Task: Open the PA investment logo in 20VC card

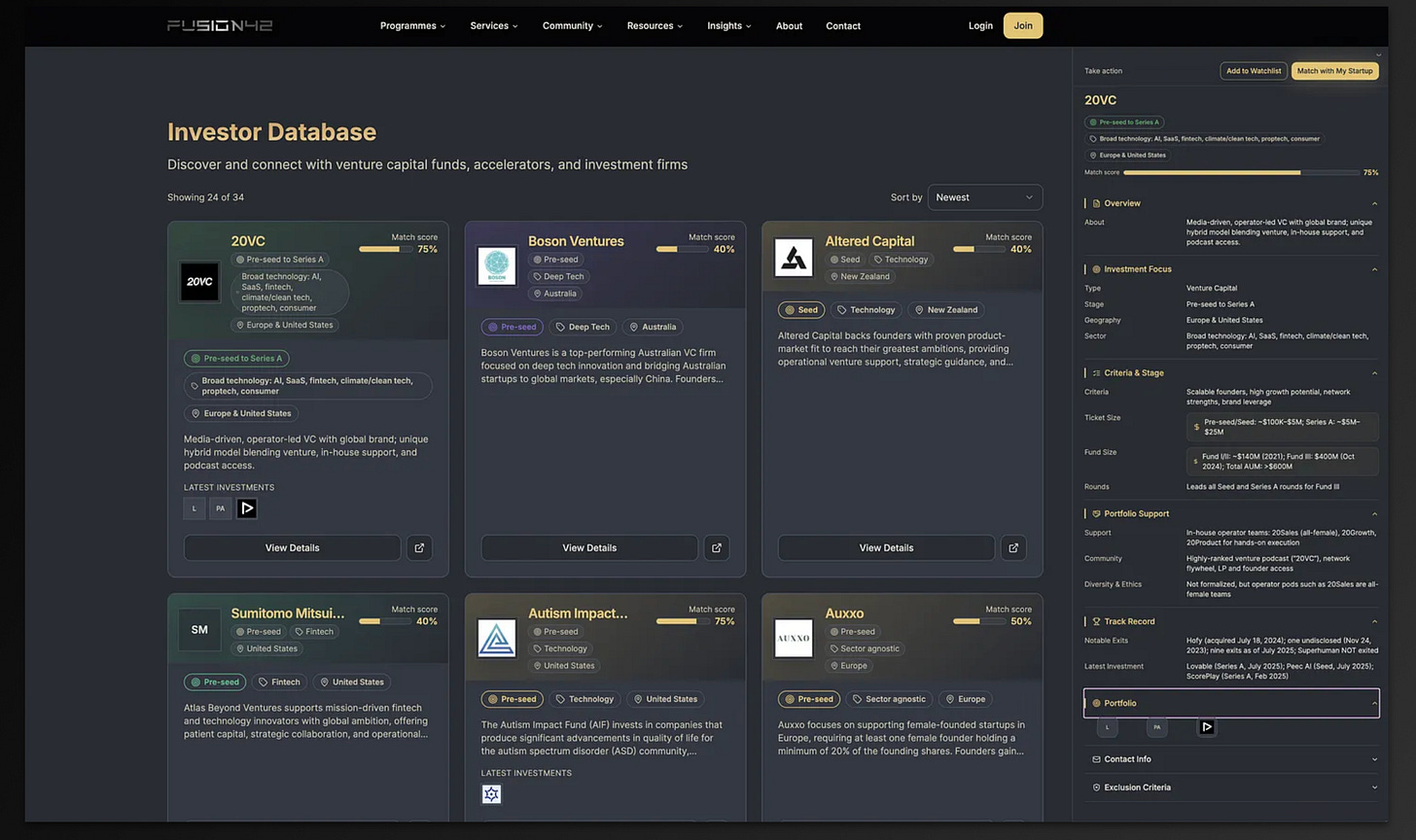Action: click(221, 507)
